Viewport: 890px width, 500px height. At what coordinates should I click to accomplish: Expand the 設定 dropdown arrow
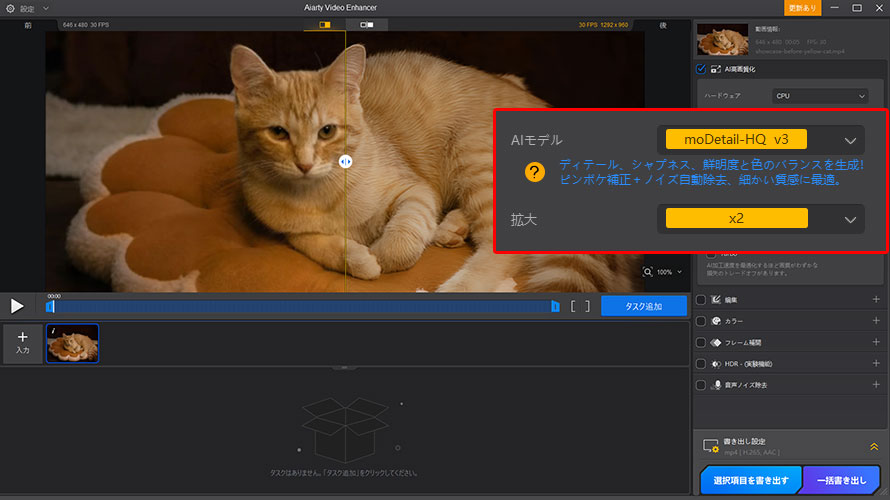46,9
